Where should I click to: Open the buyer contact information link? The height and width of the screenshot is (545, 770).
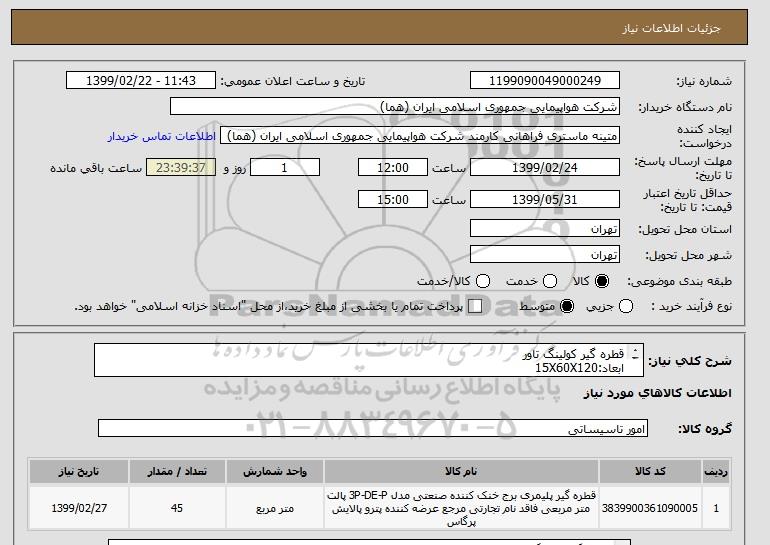[x=162, y=136]
